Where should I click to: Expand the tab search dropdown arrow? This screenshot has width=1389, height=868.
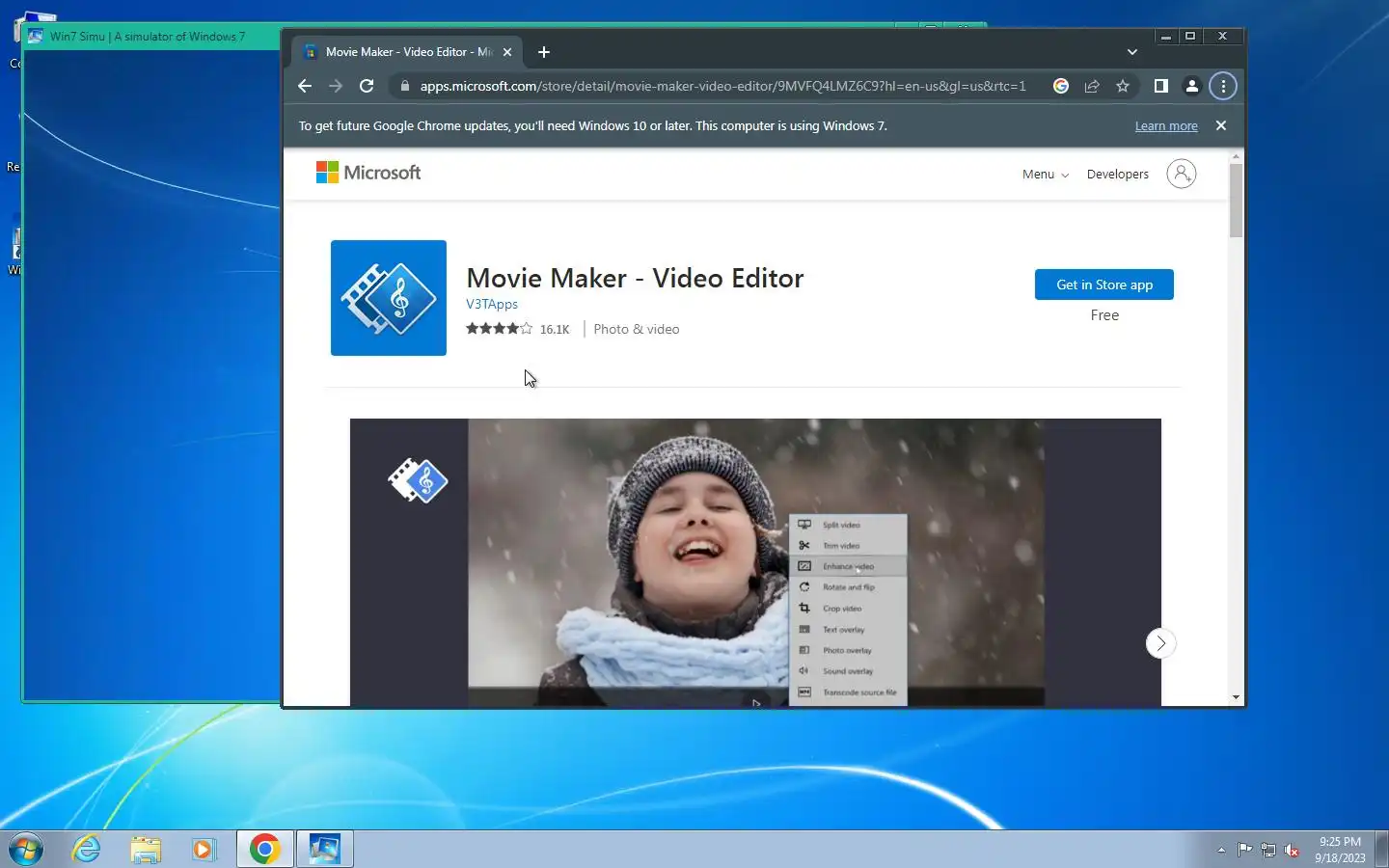[x=1132, y=52]
